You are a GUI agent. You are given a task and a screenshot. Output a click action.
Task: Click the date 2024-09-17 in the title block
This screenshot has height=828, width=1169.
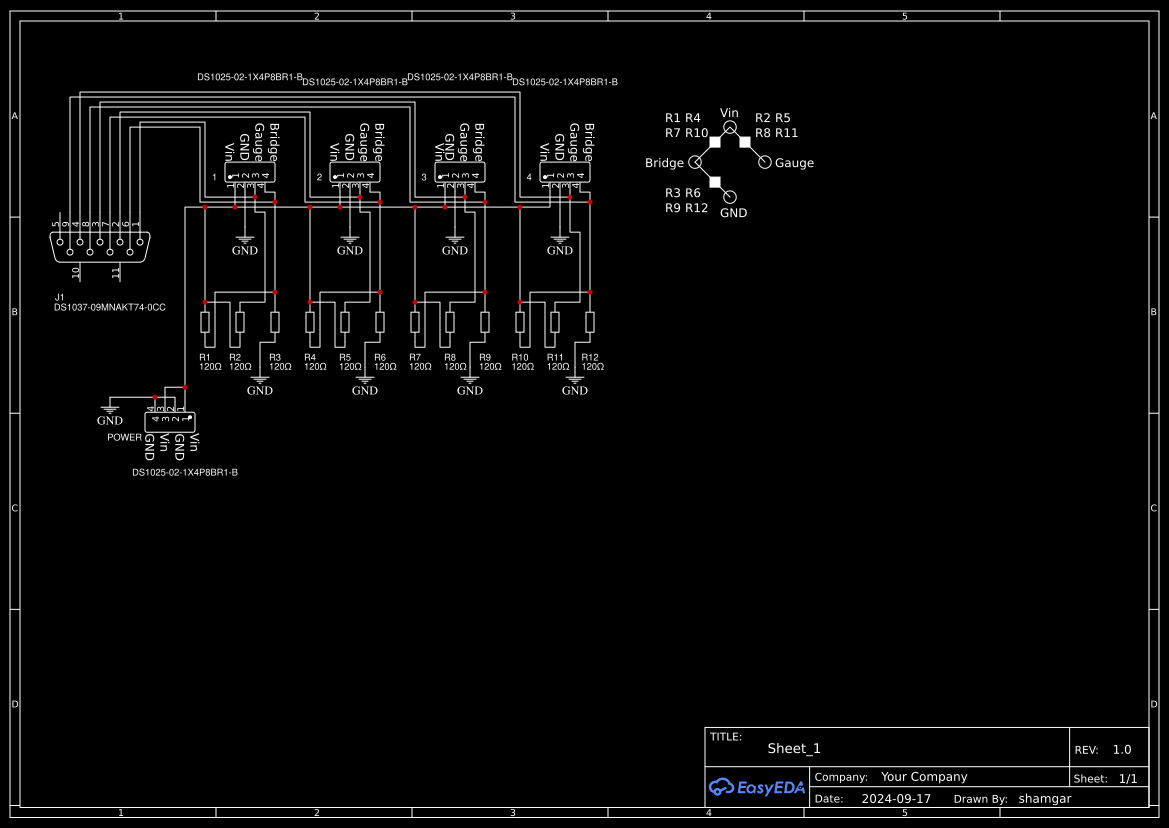[x=898, y=798]
